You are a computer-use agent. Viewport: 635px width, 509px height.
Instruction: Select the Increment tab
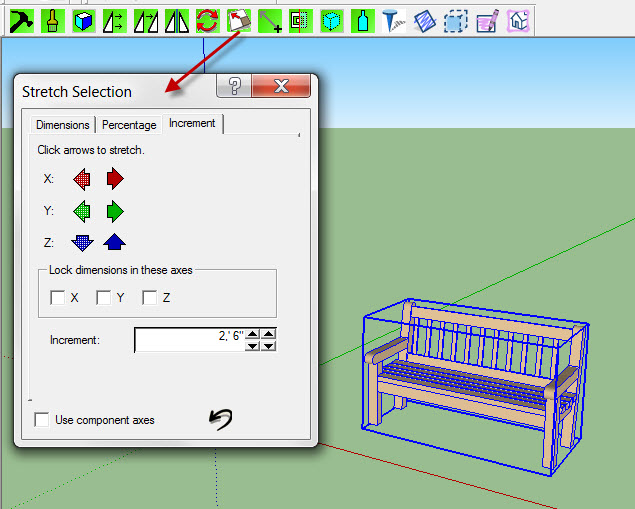(192, 123)
